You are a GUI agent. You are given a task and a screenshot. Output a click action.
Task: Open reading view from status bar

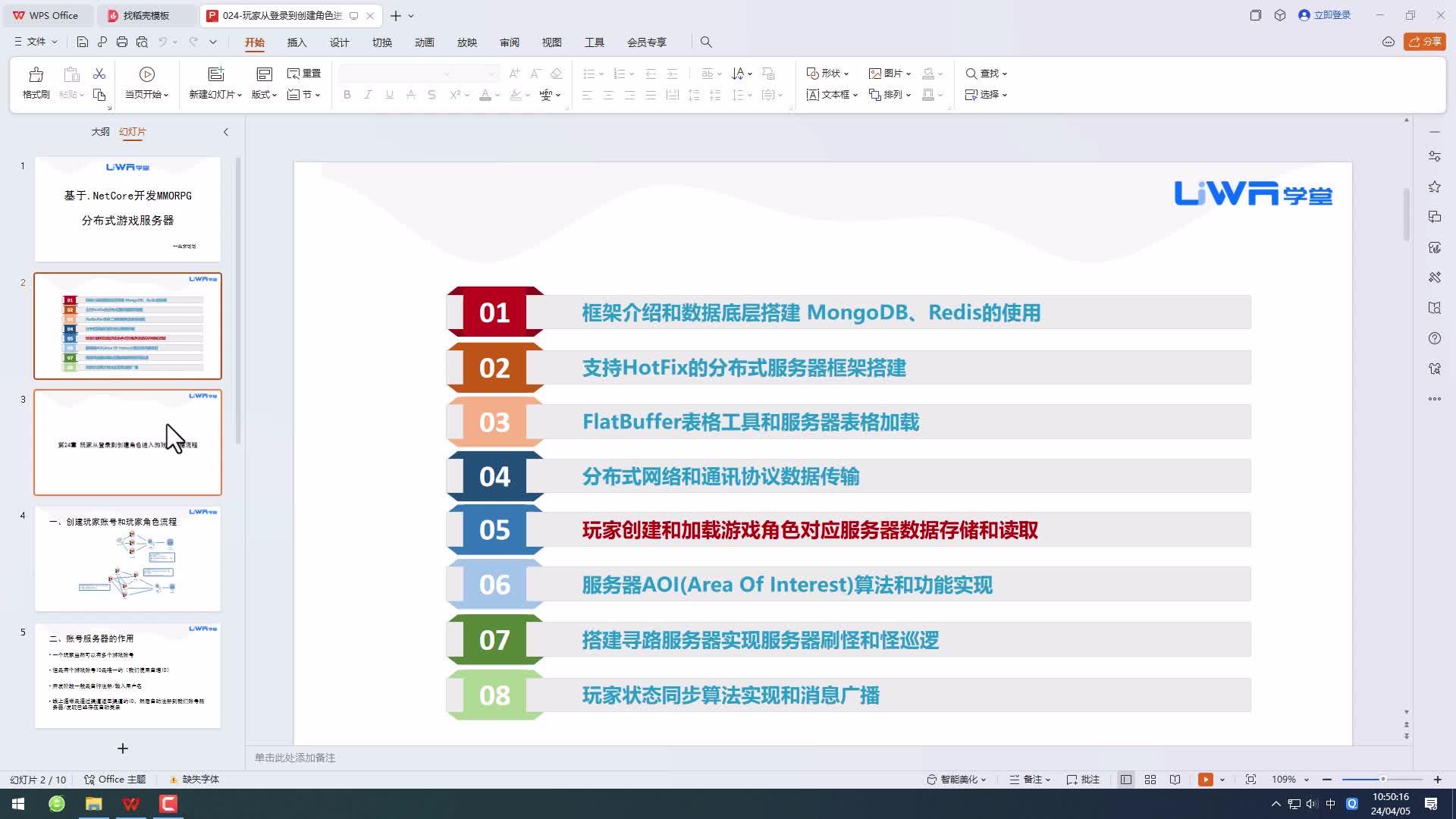(x=1175, y=780)
